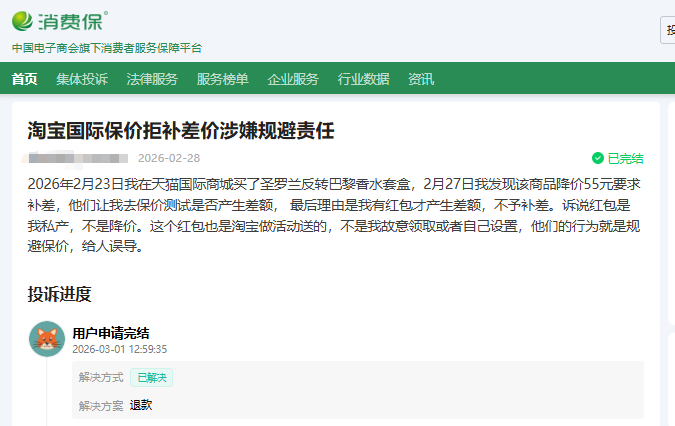Click the 已完结 status label
The width and height of the screenshot is (675, 426).
[x=625, y=158]
